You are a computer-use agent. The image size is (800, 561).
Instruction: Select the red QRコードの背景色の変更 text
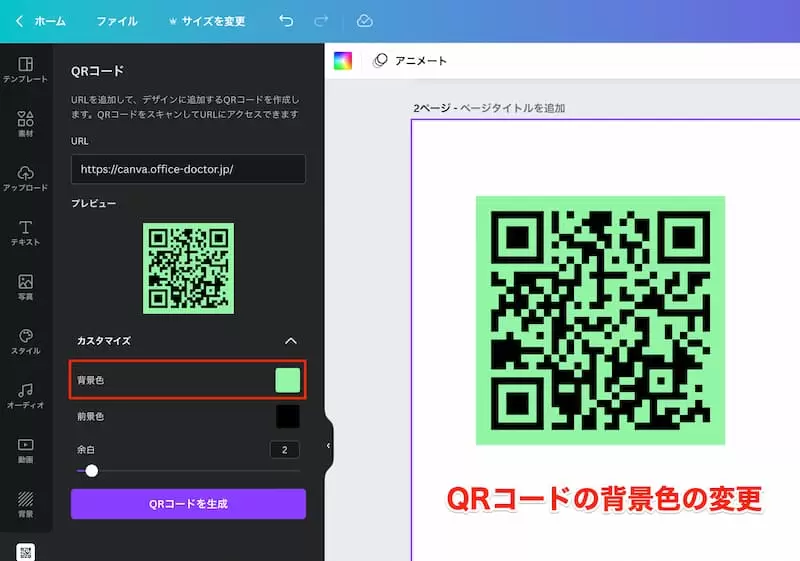click(604, 498)
